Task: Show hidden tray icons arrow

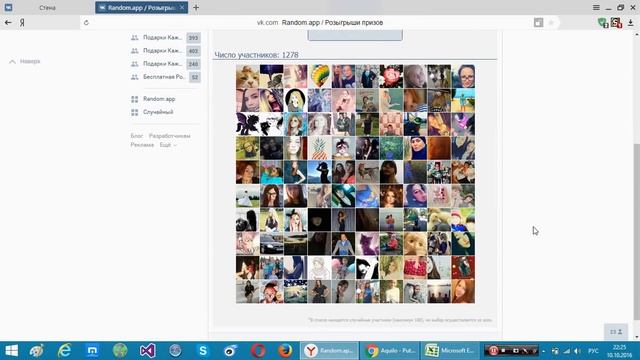Action: tap(544, 351)
